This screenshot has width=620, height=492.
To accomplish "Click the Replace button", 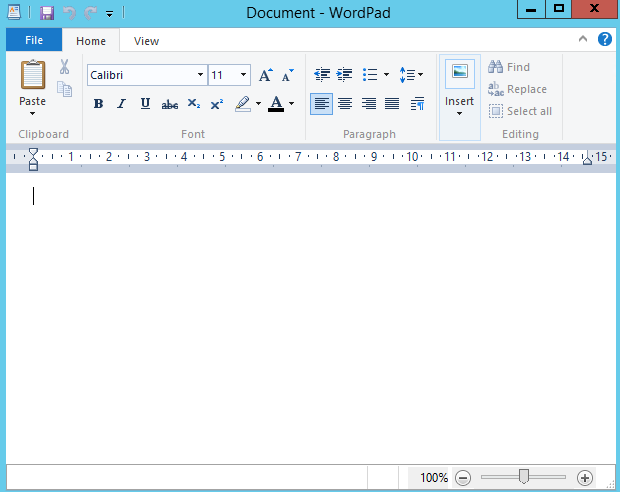I will [517, 89].
